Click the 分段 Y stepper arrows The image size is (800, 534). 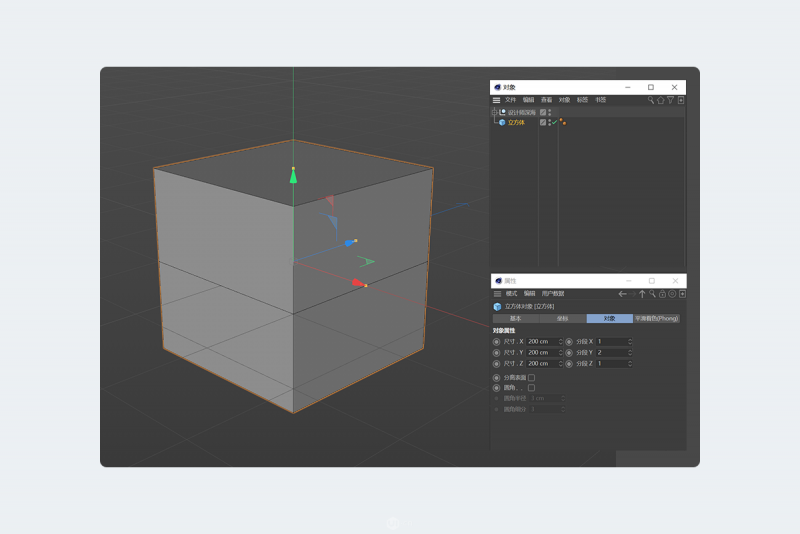tap(630, 352)
